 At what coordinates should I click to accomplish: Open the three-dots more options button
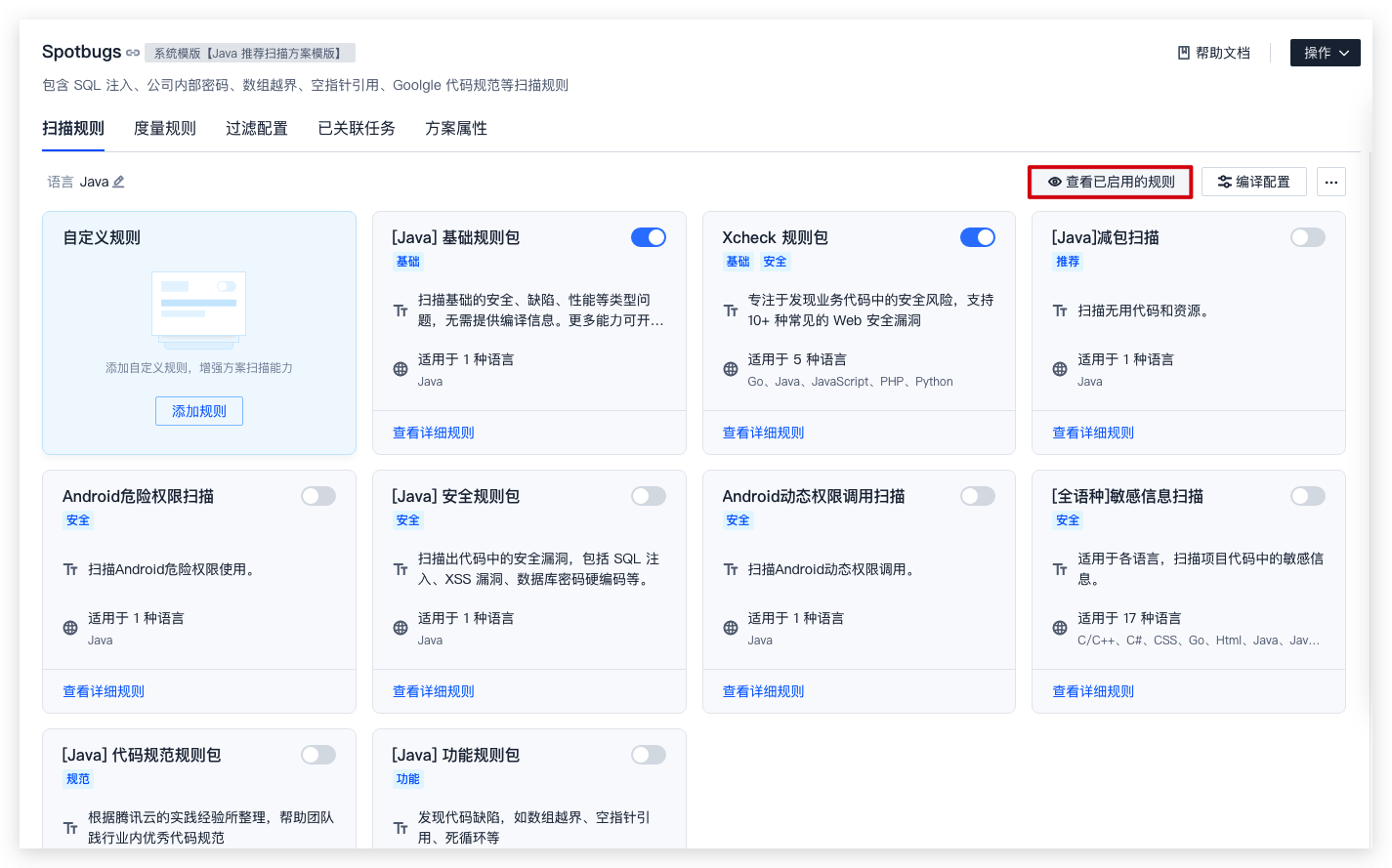pos(1331,182)
